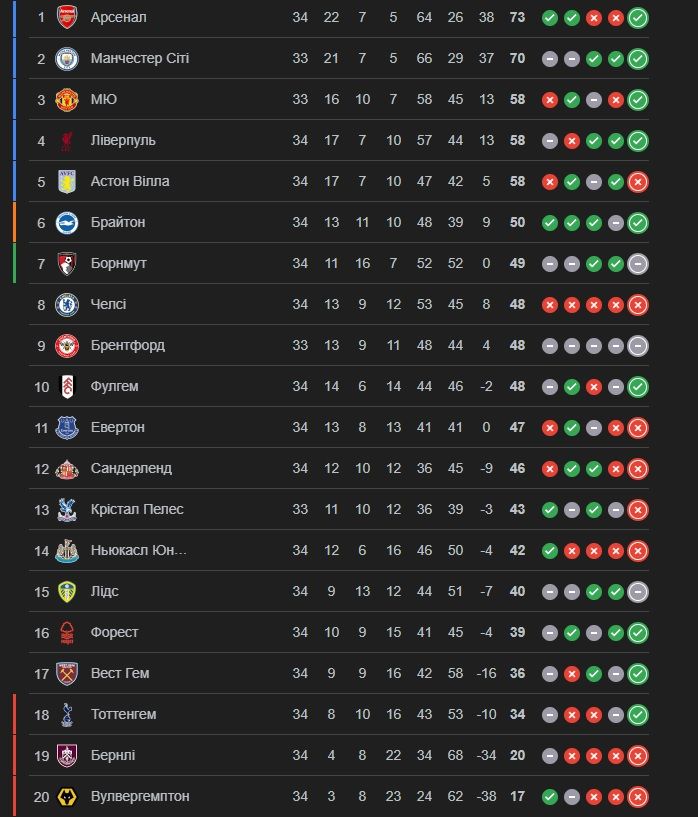Image resolution: width=698 pixels, height=817 pixels.
Task: Open the Лідс team link
Action: point(104,591)
